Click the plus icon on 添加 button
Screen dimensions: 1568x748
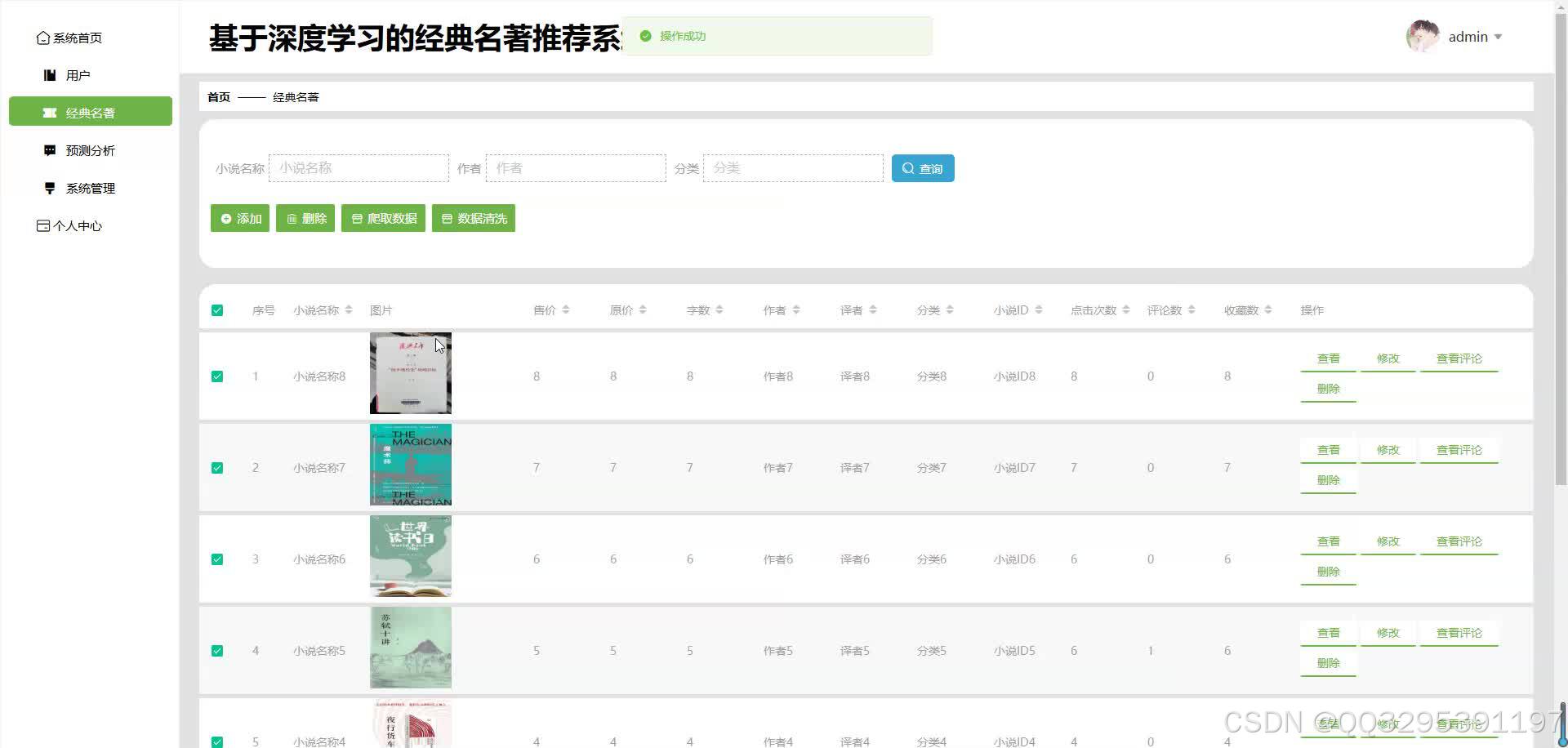[x=226, y=218]
